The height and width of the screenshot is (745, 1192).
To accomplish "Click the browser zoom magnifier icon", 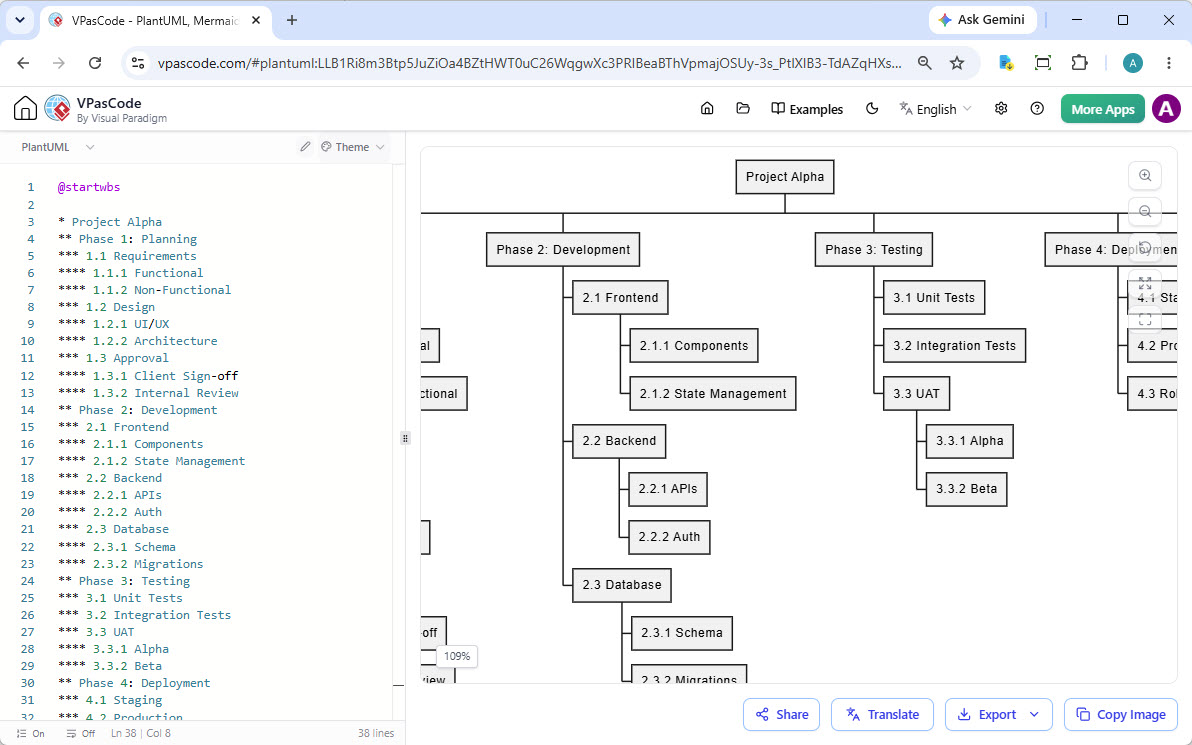I will point(924,63).
